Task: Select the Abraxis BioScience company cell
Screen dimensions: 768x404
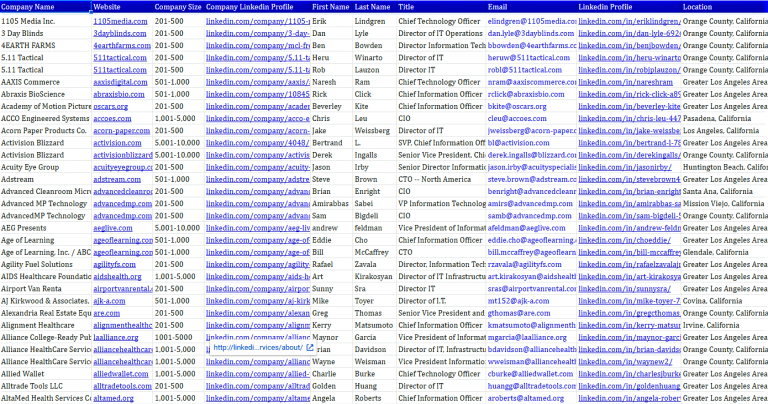Action: coord(46,95)
